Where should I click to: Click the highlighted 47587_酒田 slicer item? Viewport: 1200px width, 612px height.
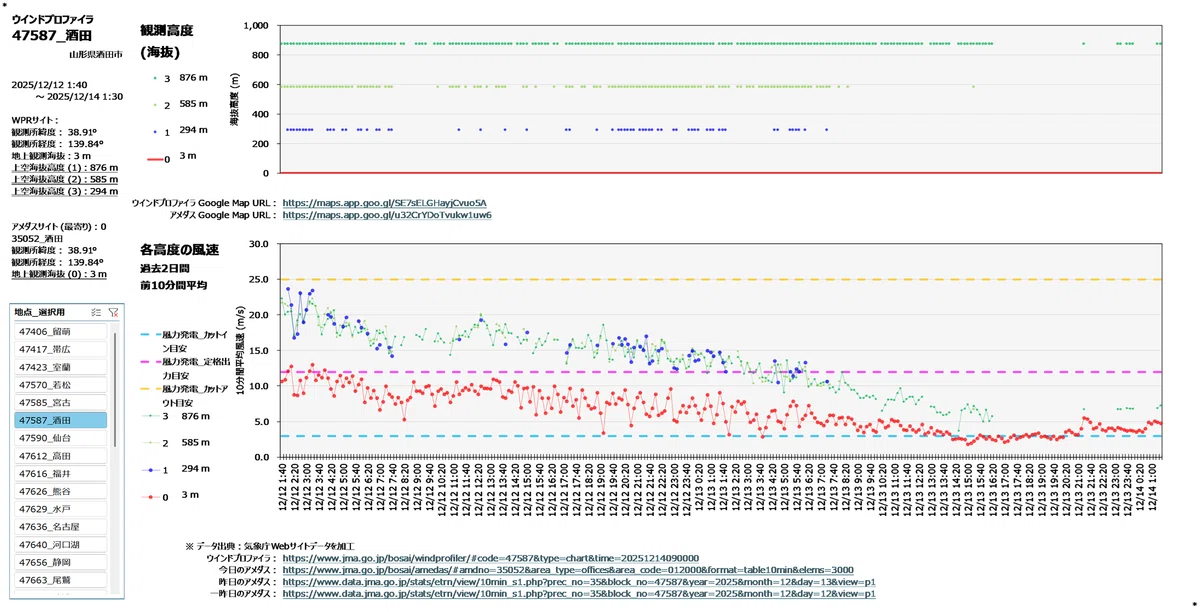coord(60,420)
